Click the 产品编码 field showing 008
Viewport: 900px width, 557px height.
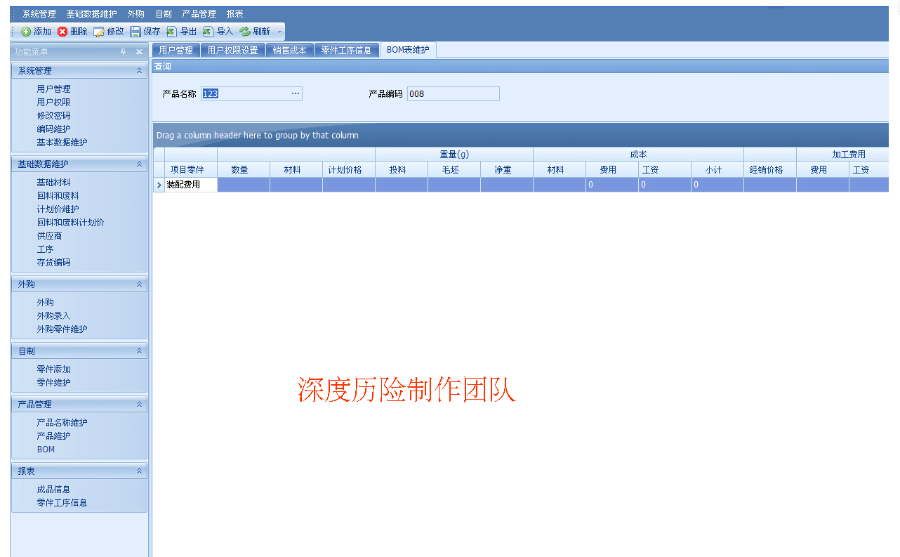click(x=453, y=94)
